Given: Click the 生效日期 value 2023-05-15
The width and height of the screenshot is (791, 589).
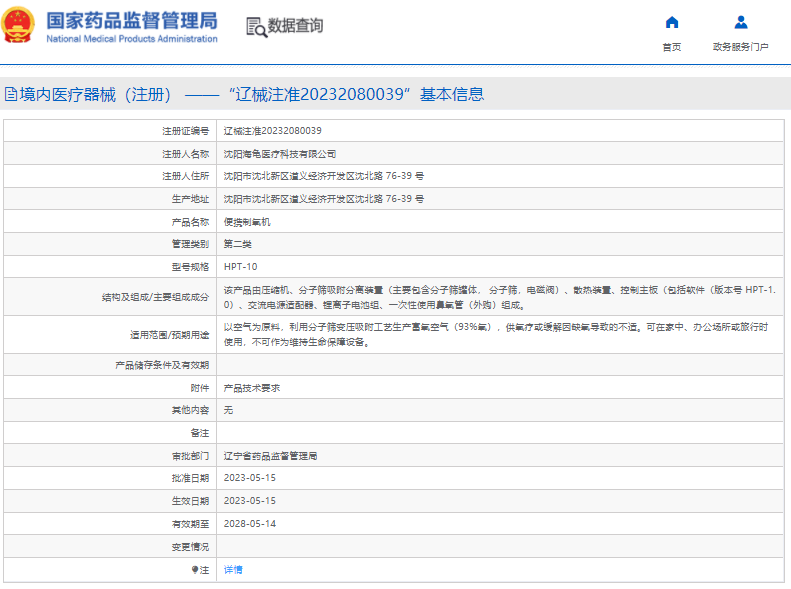Looking at the screenshot, I should point(250,501).
